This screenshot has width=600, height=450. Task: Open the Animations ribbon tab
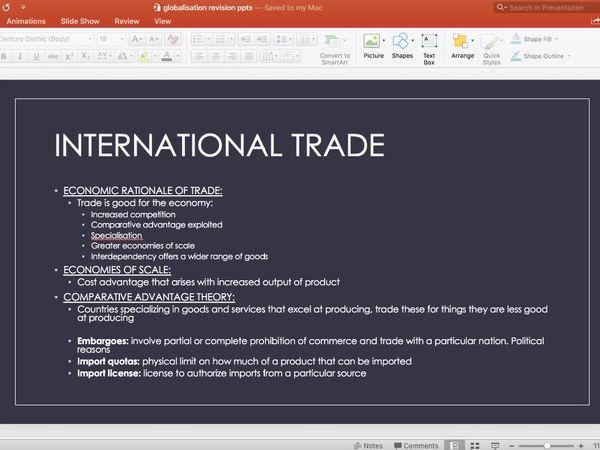point(26,21)
